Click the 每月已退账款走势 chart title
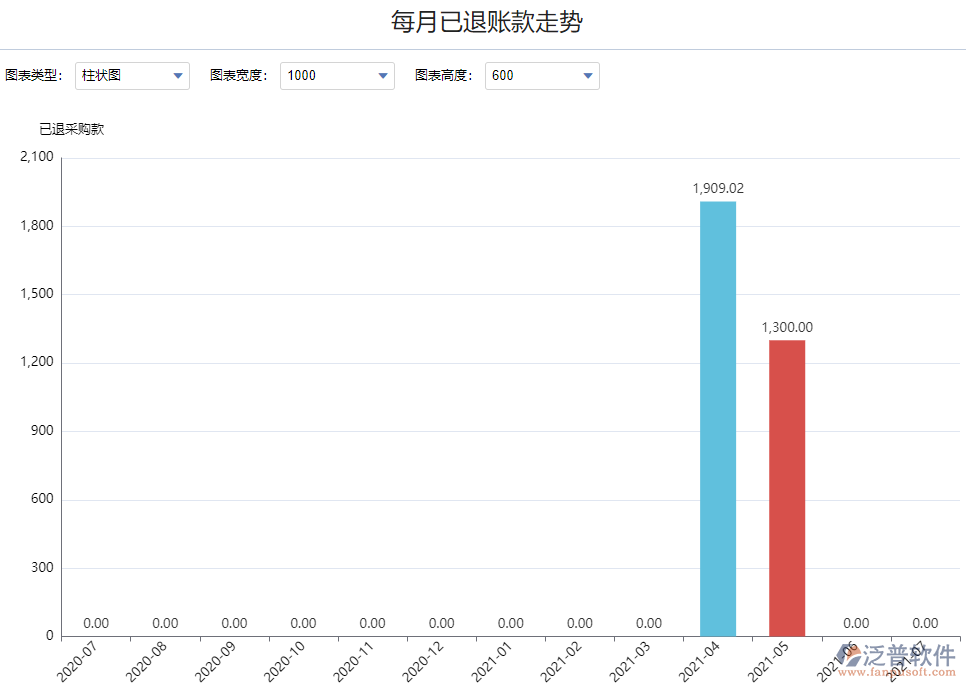The image size is (966, 688). click(483, 20)
